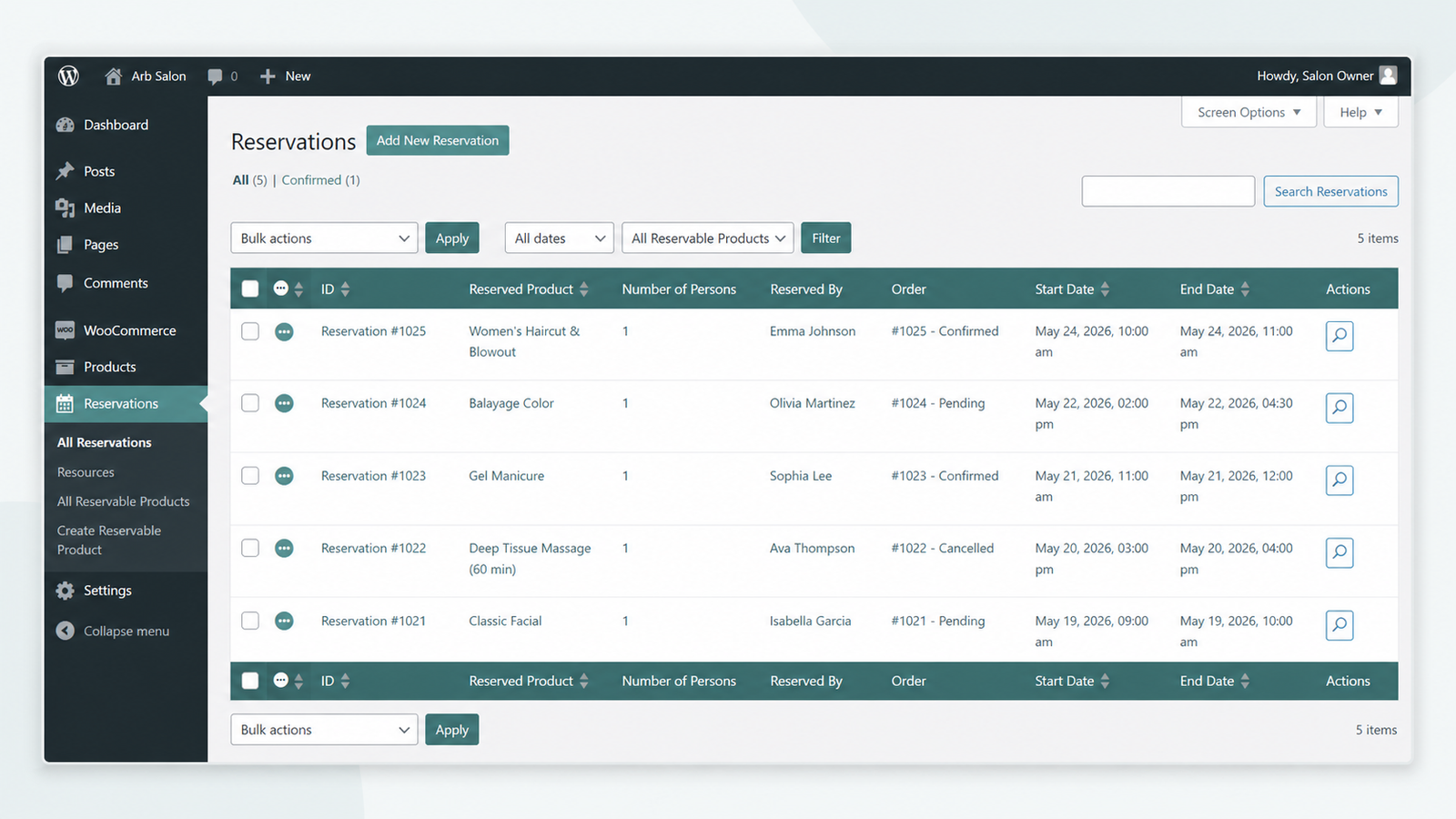Click status dot icon for Reservation #1024
This screenshot has height=819, width=1456.
[x=284, y=403]
